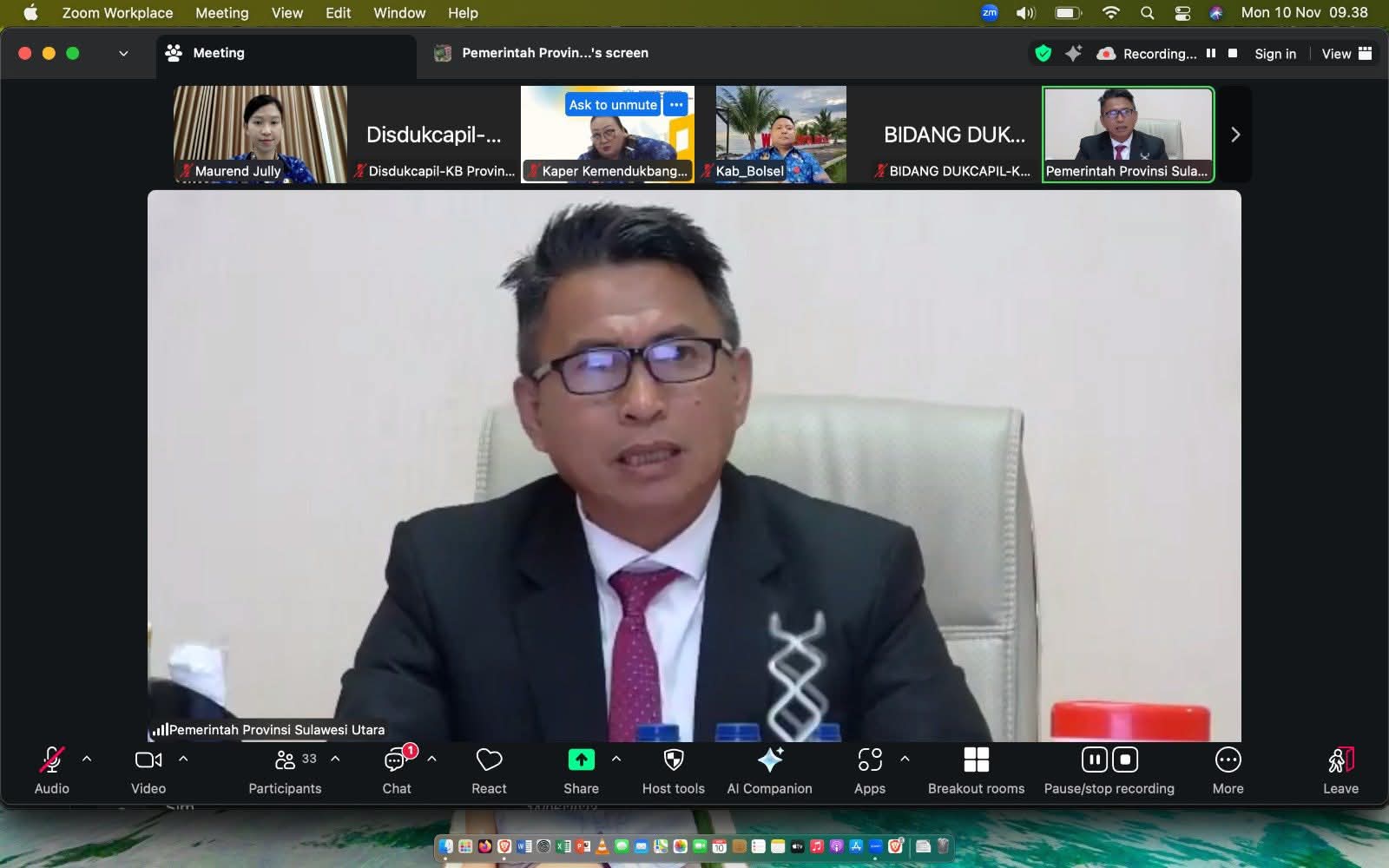
Task: Open Host tools shield icon
Action: coord(673,760)
